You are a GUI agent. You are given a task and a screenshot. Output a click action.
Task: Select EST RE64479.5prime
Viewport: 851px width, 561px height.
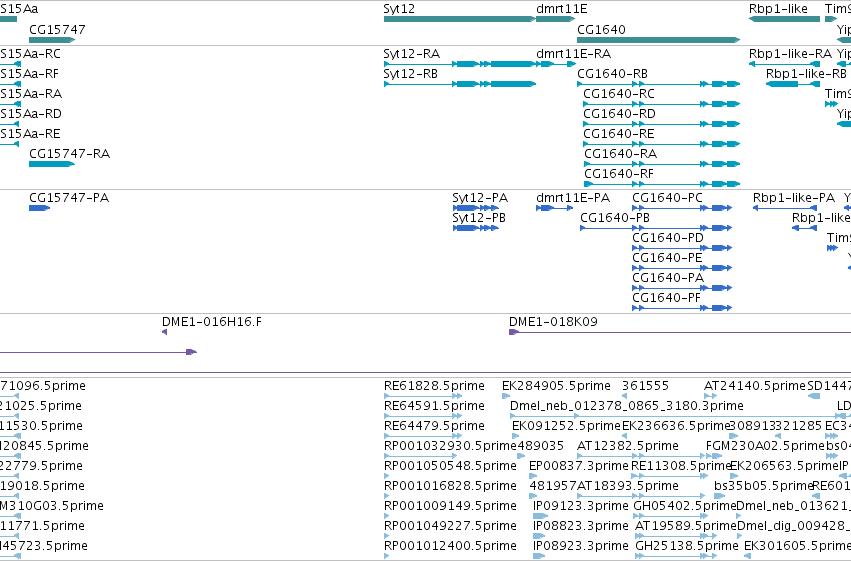pyautogui.click(x=434, y=426)
